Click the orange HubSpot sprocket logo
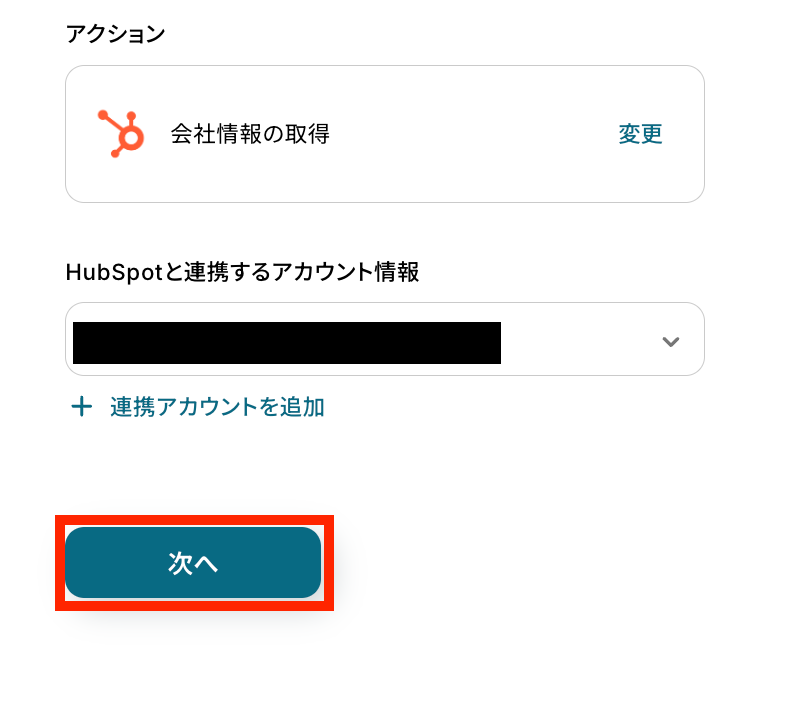The image size is (808, 710). pos(122,133)
